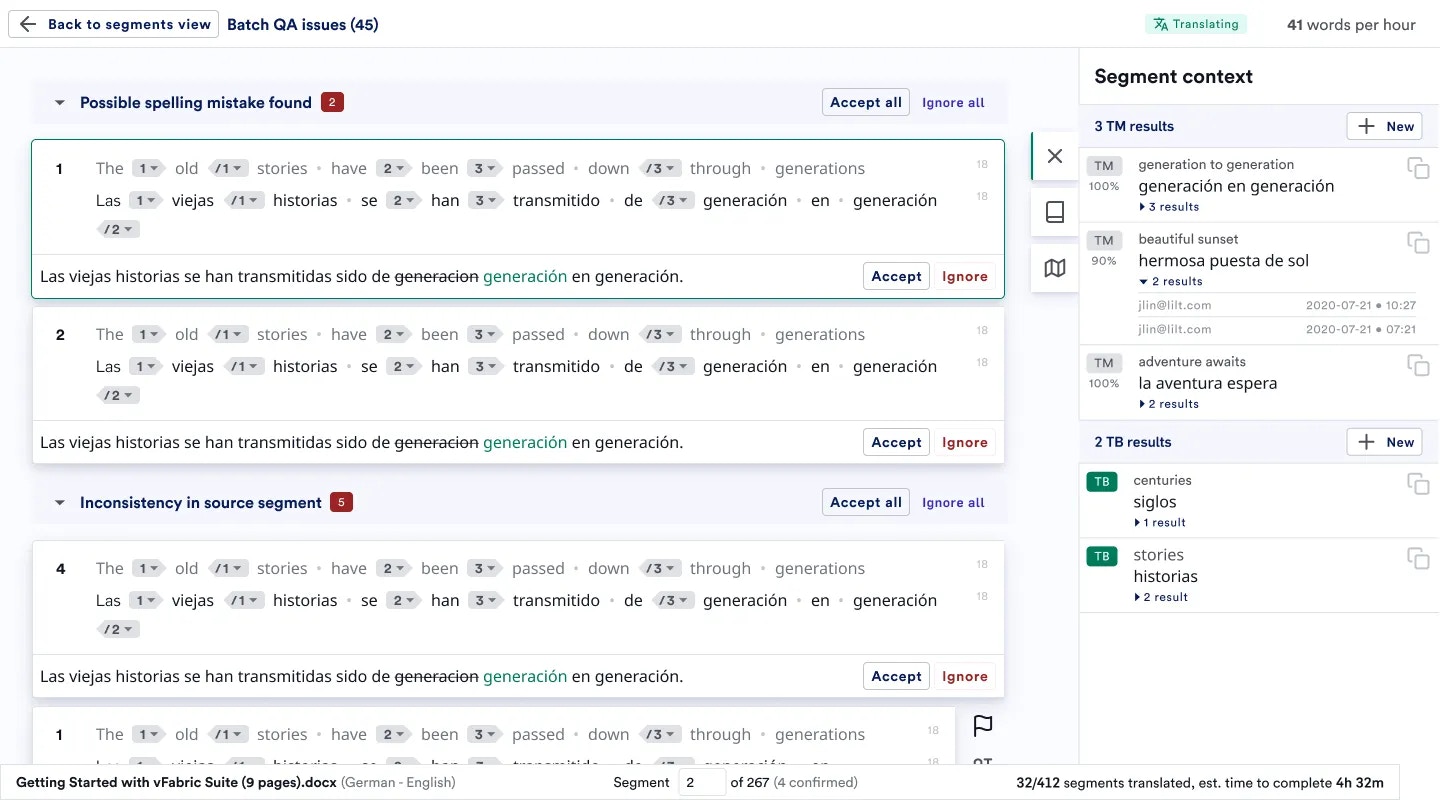Click the segment number input field

(702, 782)
